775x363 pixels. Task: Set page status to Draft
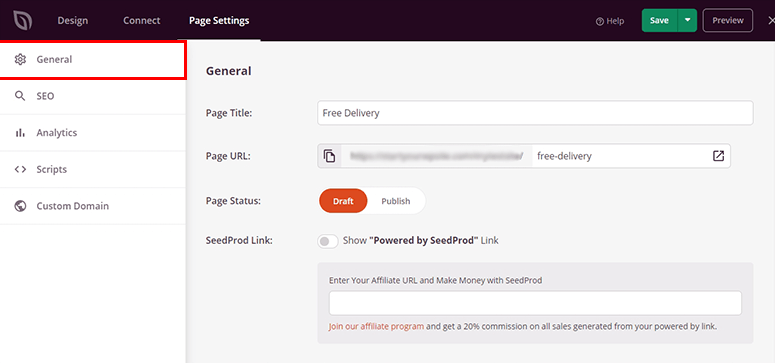click(x=343, y=201)
